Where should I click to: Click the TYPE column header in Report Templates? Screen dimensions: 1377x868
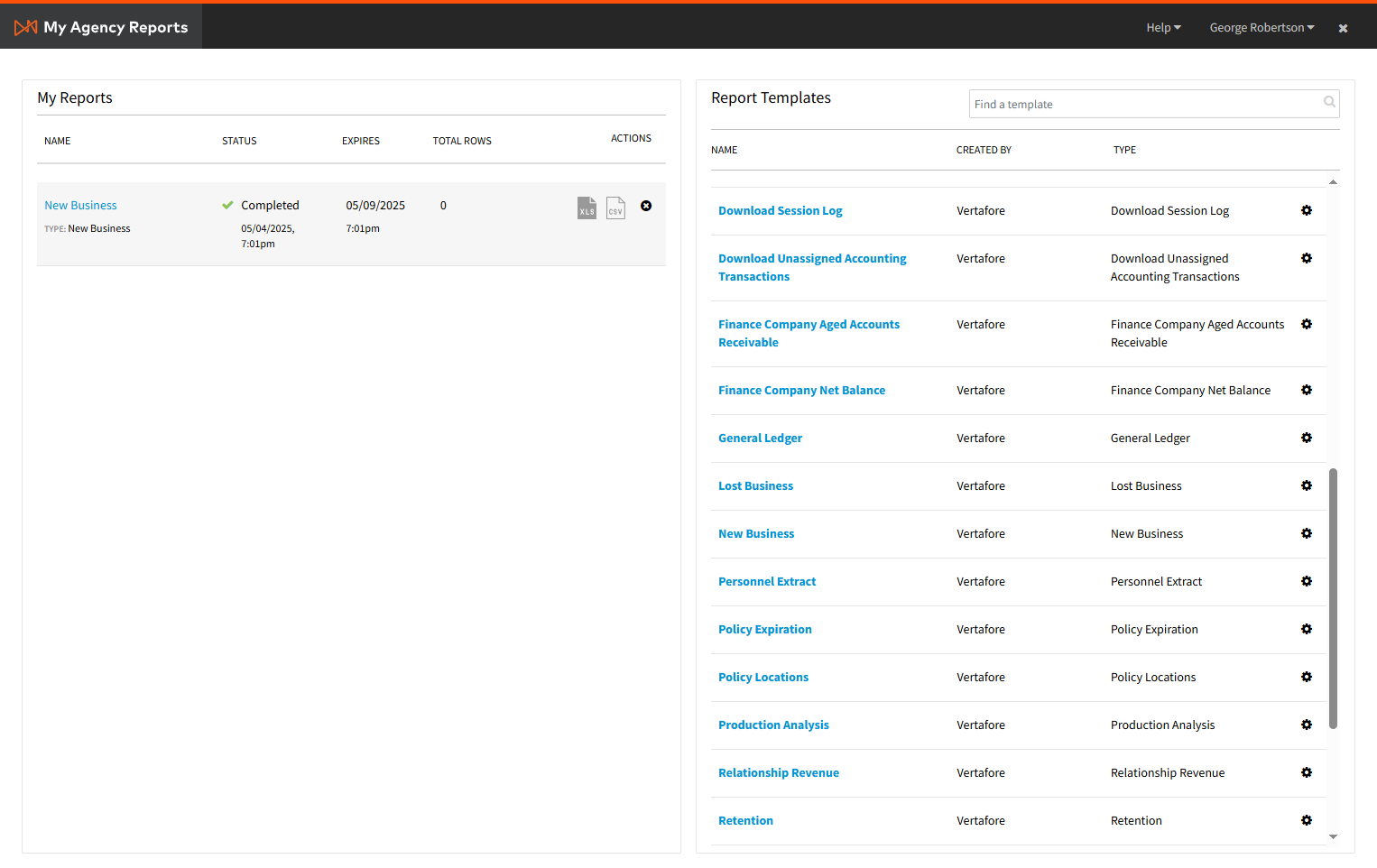(x=1124, y=150)
